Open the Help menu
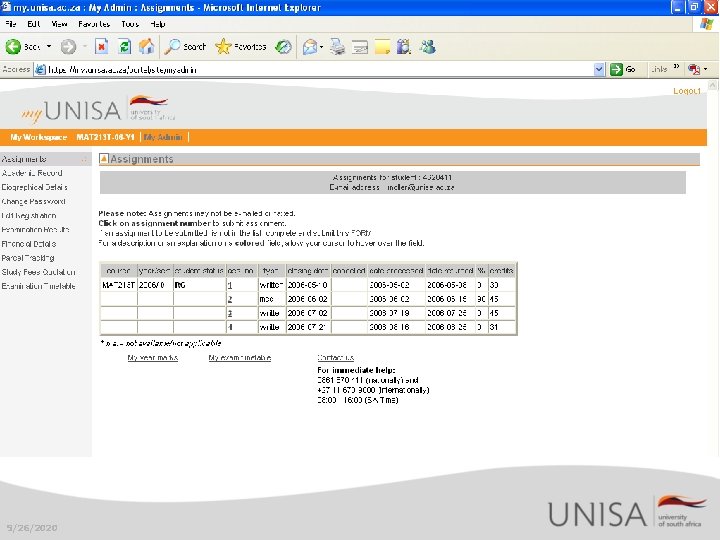 (158, 24)
